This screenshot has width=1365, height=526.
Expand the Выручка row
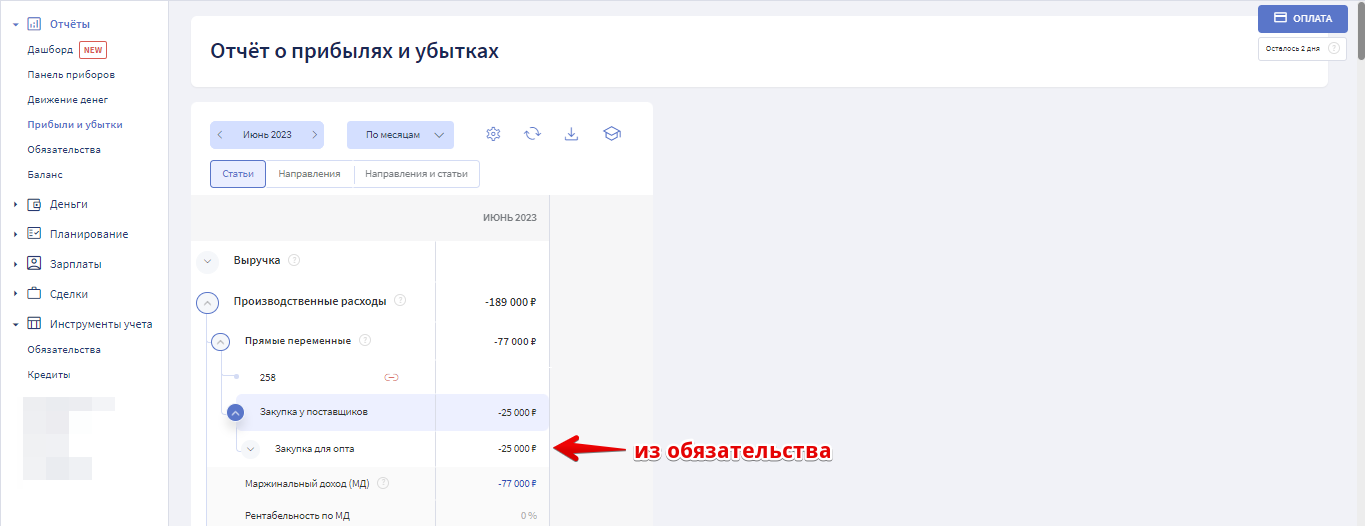point(207,262)
